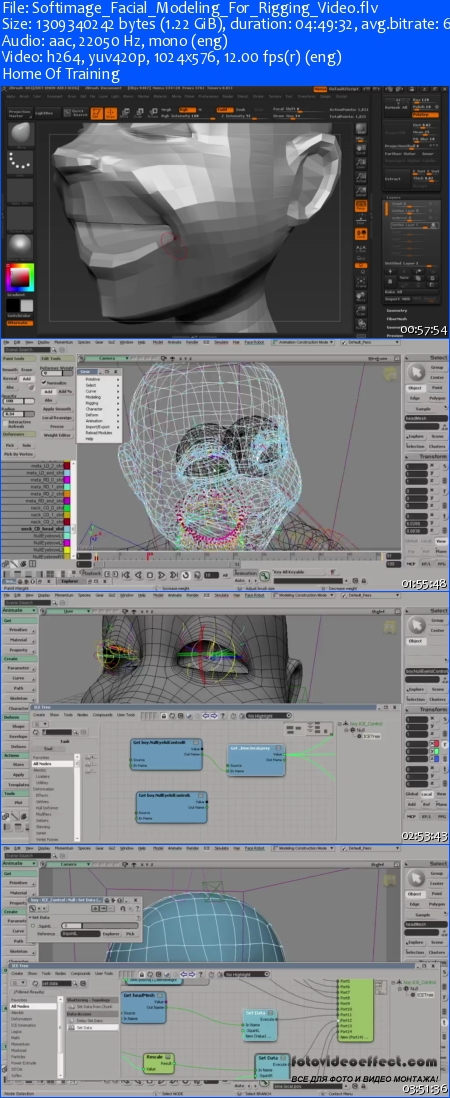450x1098 pixels.
Task: Toggle ZBrush Draw mode button
Action: [x=110, y=113]
